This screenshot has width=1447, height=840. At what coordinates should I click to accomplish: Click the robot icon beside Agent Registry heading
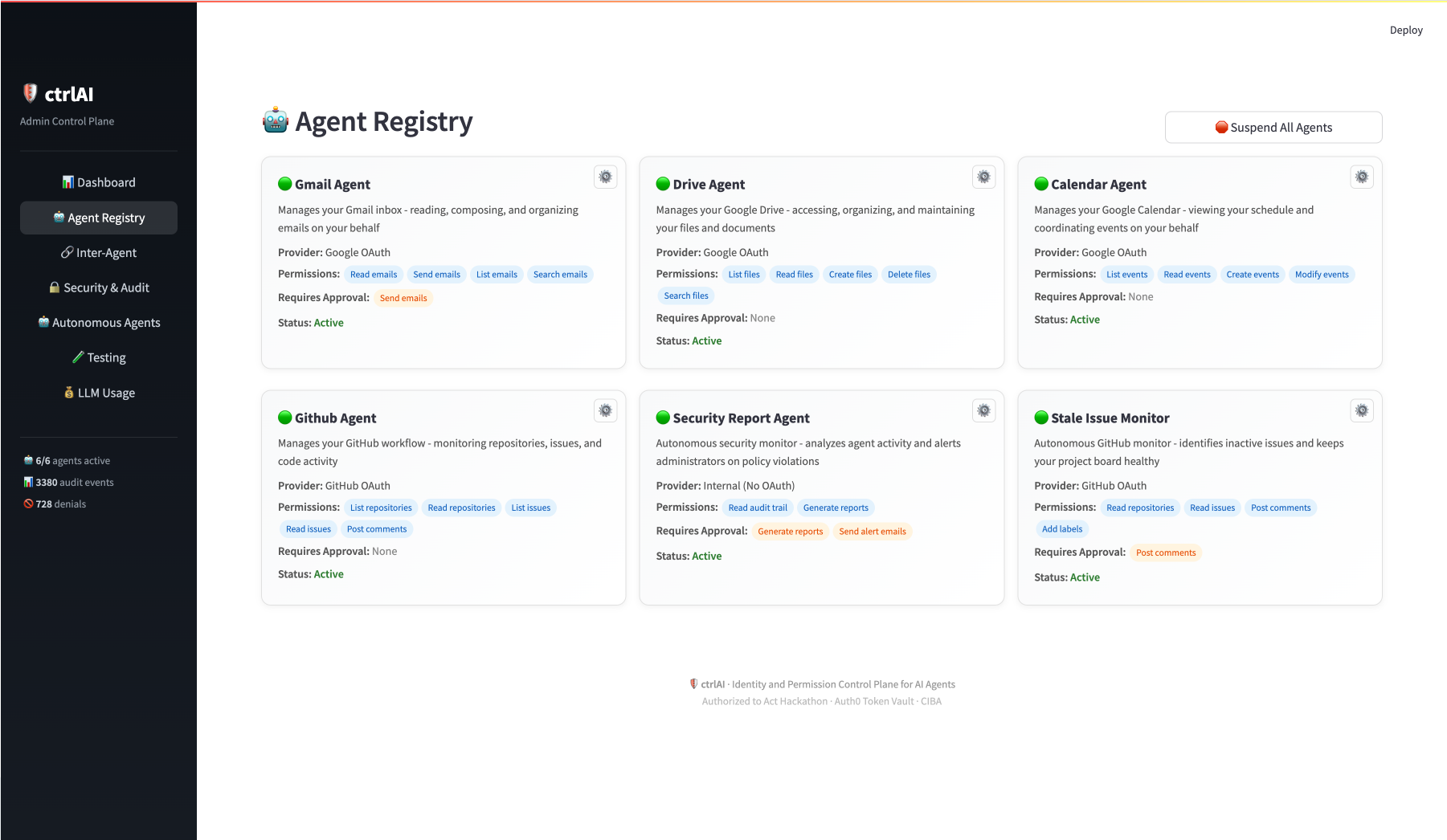(x=276, y=120)
